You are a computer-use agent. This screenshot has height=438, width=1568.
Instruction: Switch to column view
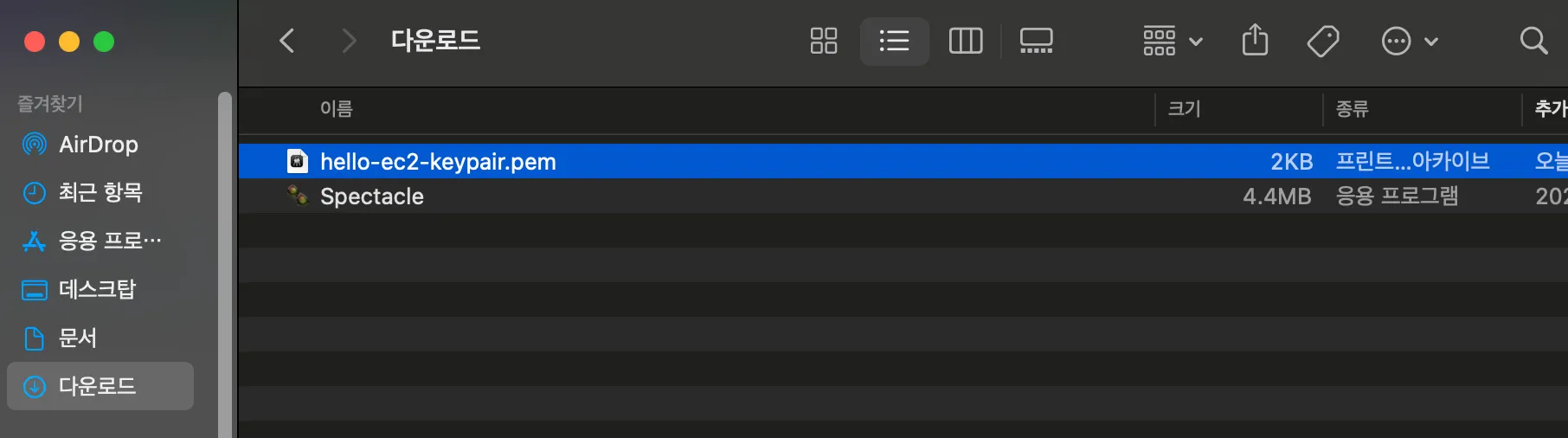pyautogui.click(x=966, y=41)
